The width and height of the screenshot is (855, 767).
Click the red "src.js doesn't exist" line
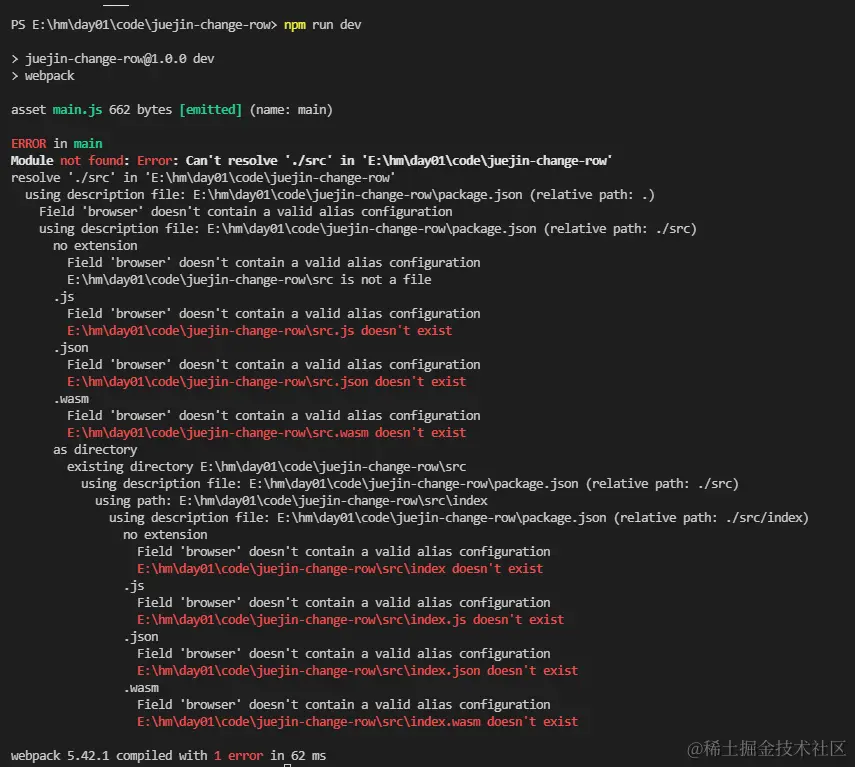[260, 331]
